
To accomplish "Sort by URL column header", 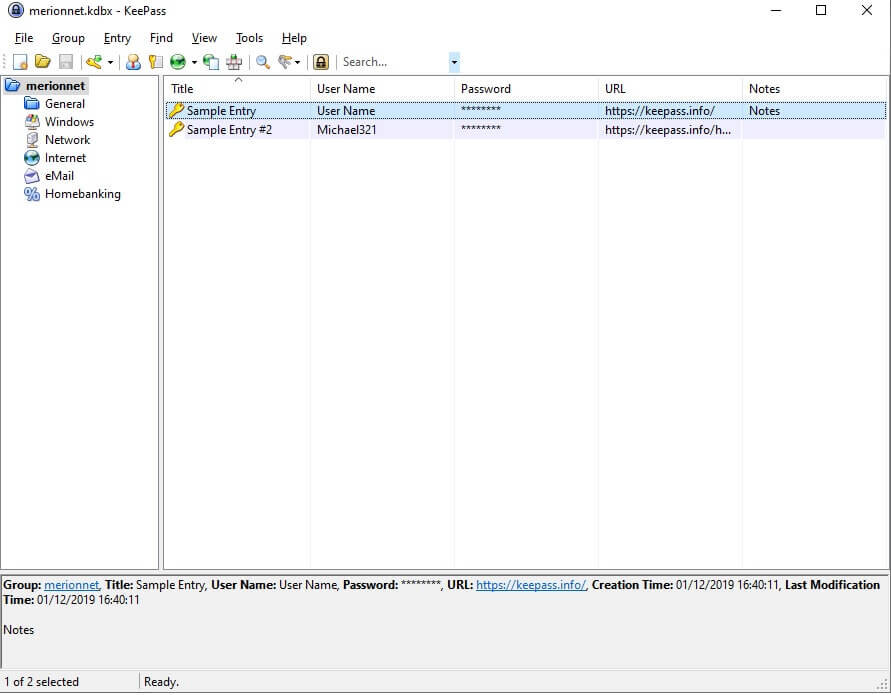I will pos(669,89).
